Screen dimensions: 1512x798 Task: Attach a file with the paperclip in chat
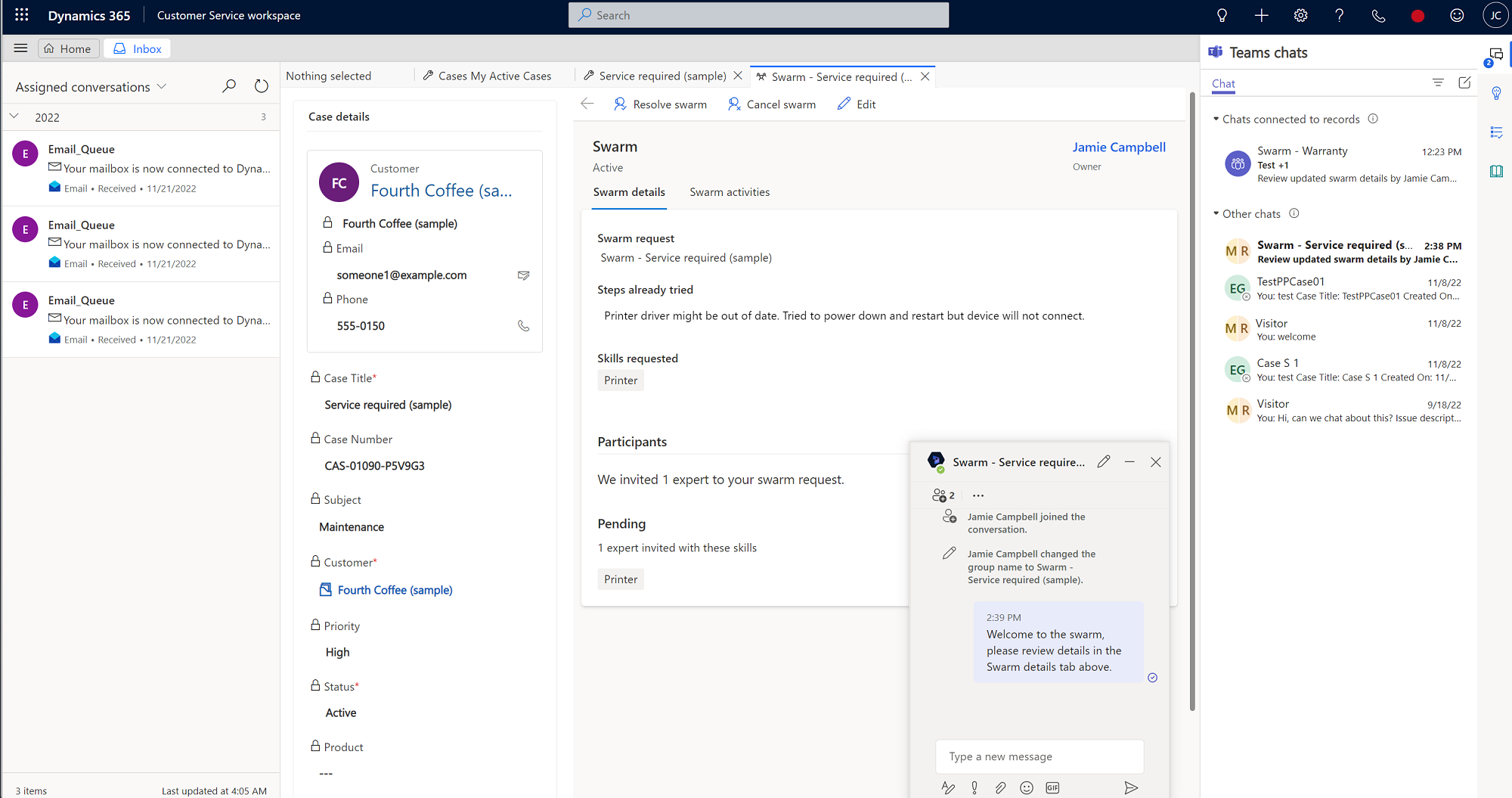(x=1000, y=787)
